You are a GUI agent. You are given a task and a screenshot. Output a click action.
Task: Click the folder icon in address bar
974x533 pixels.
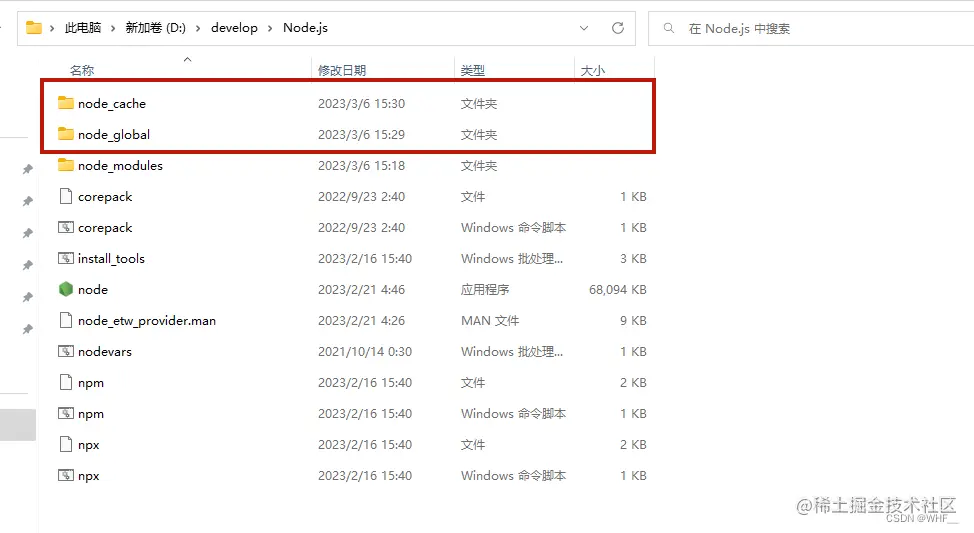[34, 28]
